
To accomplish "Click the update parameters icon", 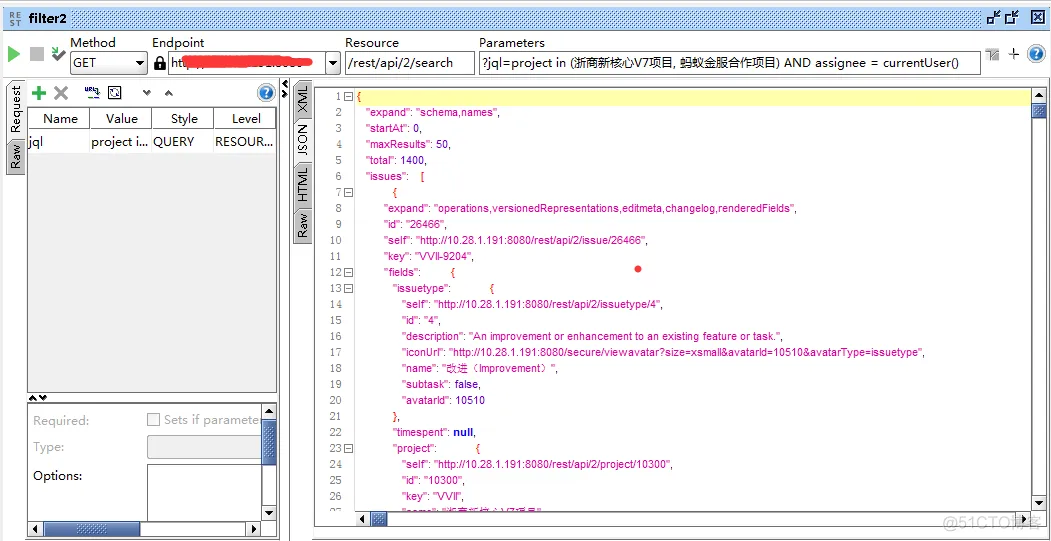I will [x=115, y=93].
